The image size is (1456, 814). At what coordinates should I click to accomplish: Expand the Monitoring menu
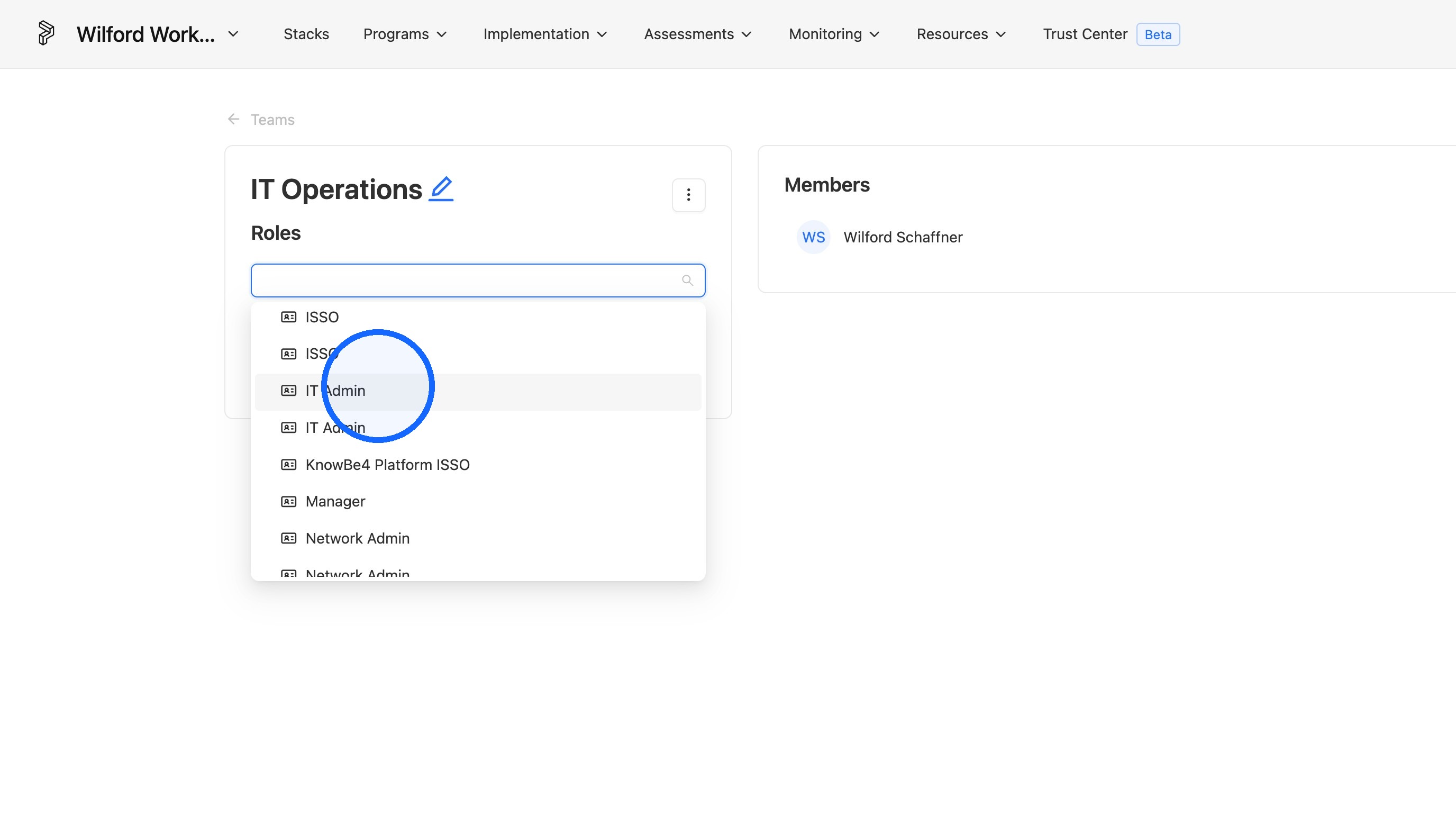click(x=835, y=34)
